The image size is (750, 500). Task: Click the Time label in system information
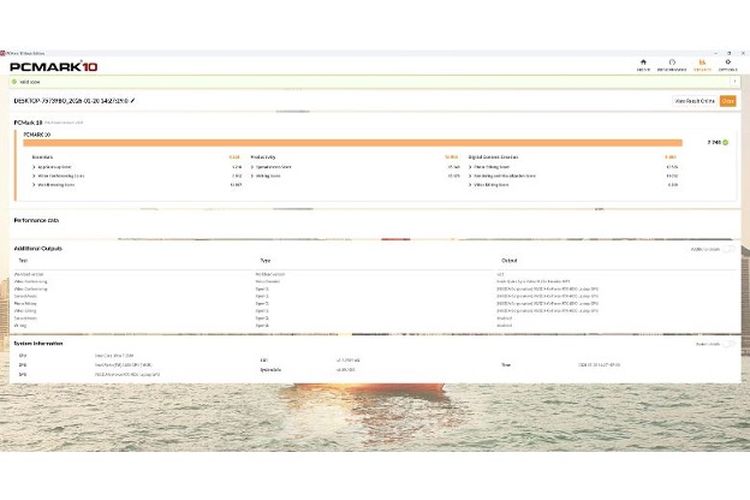pos(506,365)
